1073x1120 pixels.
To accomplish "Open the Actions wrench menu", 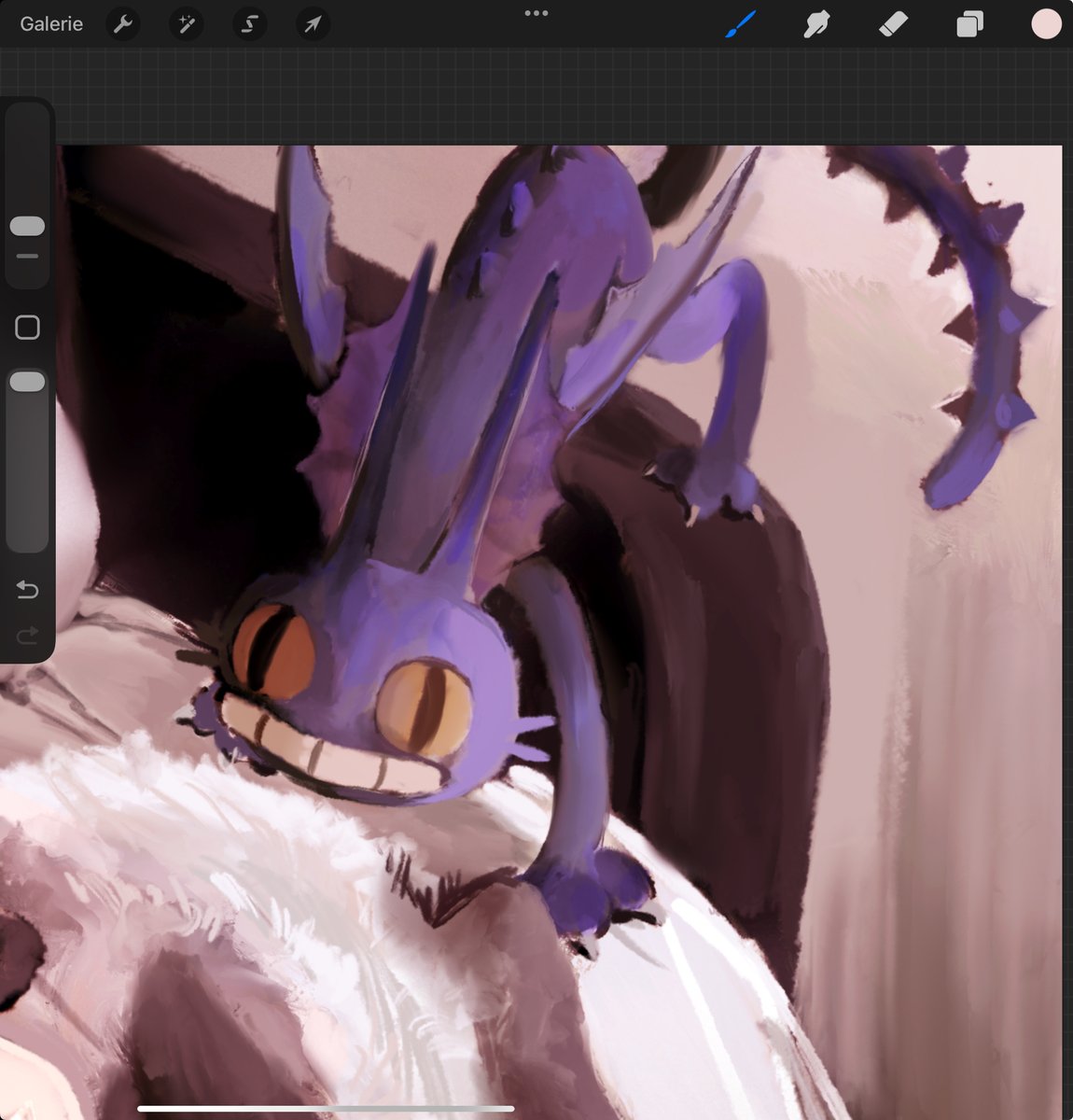I will click(x=122, y=24).
